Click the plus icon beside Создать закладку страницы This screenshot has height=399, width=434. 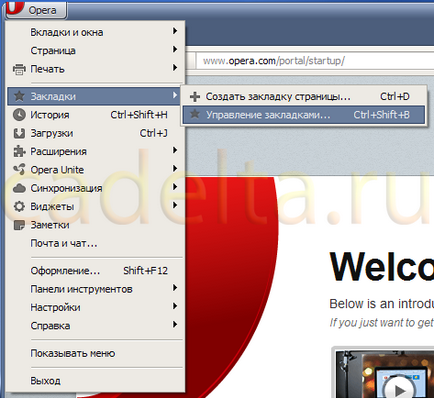pyautogui.click(x=195, y=97)
